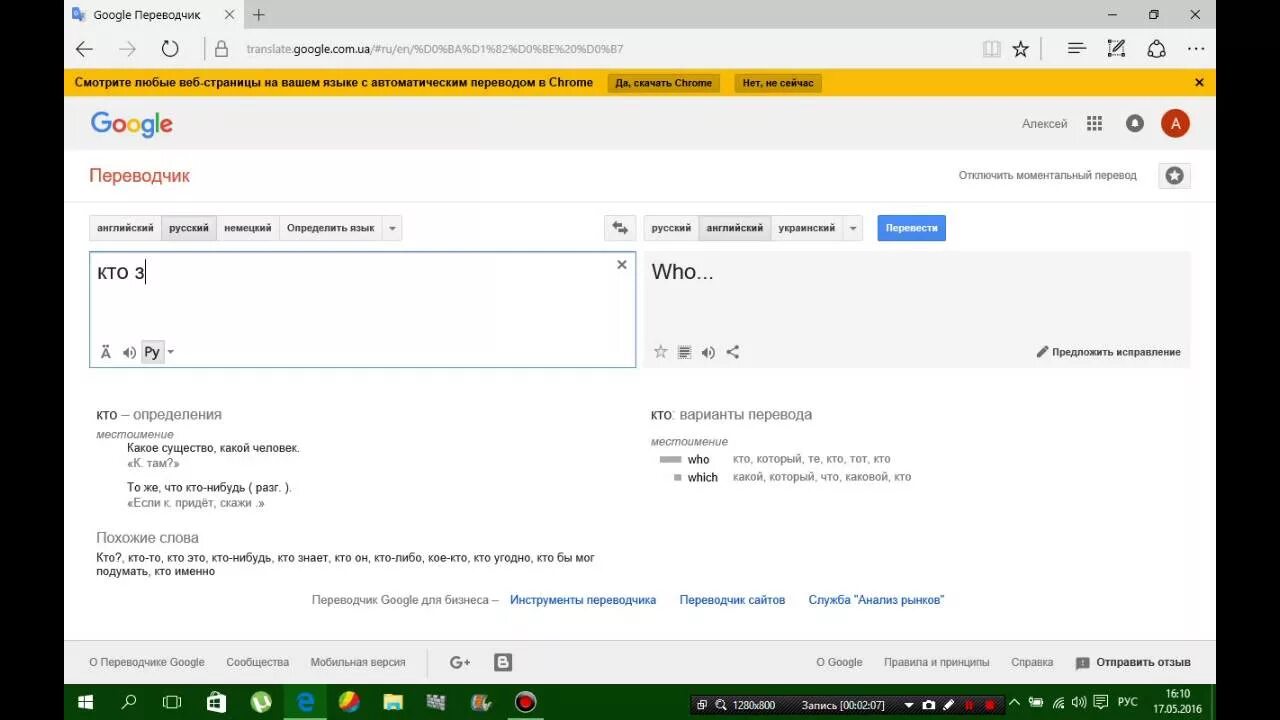Open the Phrasebook star button near instant translation
This screenshot has width=1280, height=720.
point(1175,176)
